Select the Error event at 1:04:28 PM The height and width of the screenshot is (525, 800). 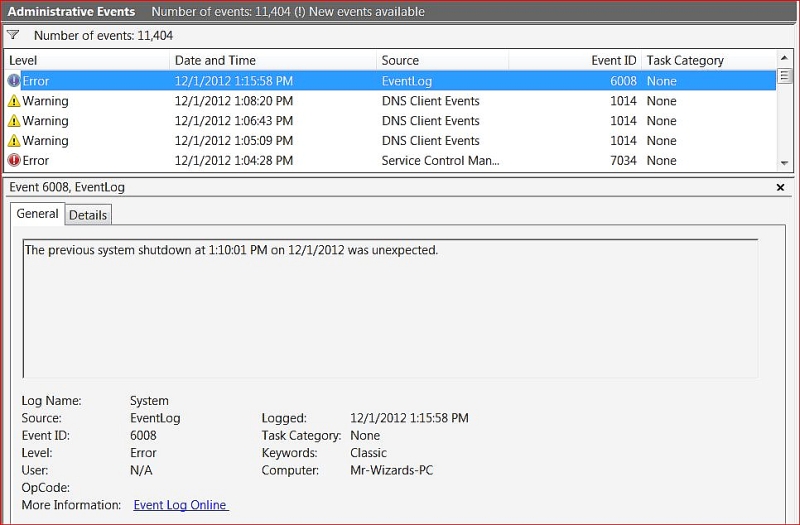pos(391,160)
